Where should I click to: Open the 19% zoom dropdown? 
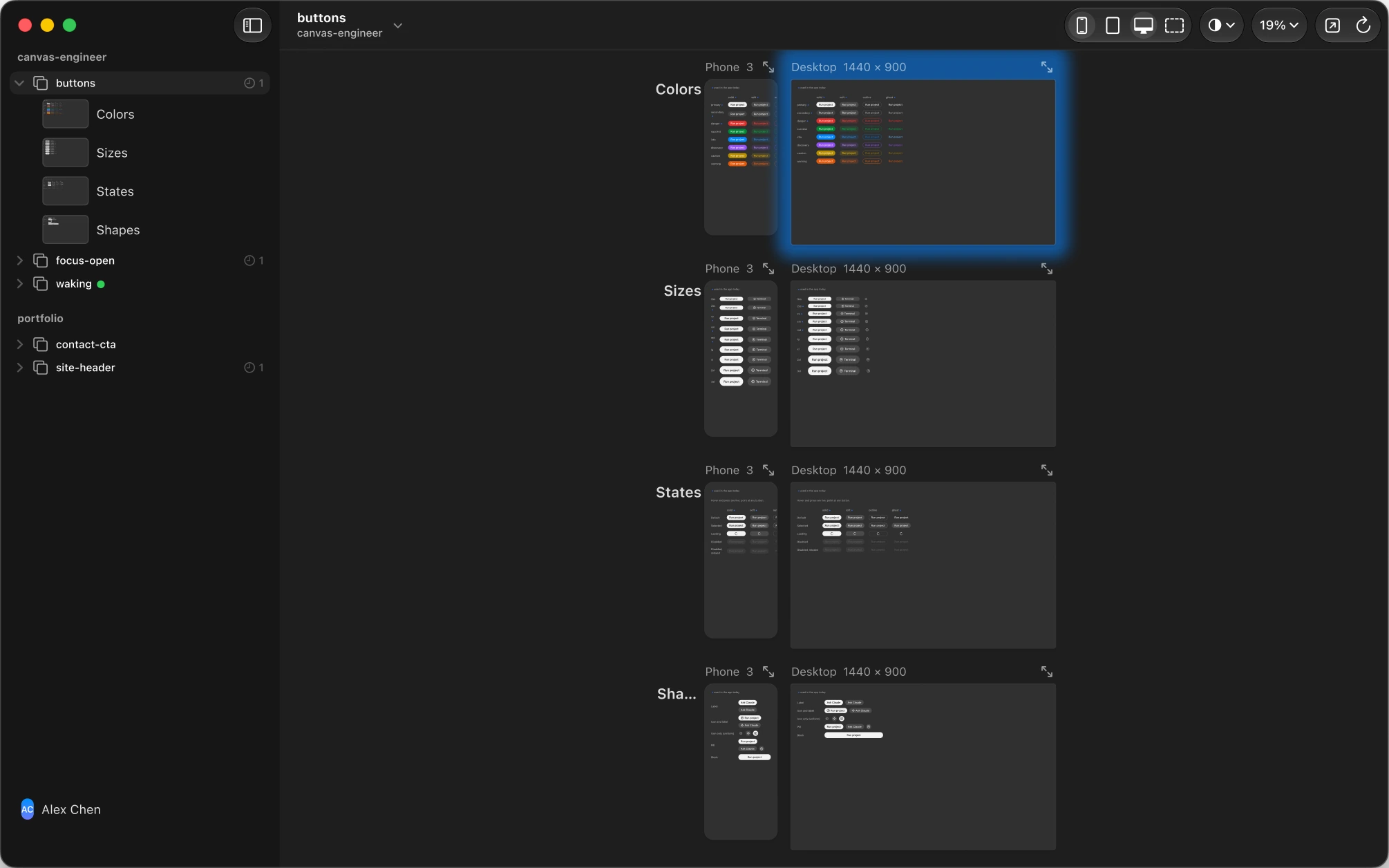coord(1279,26)
